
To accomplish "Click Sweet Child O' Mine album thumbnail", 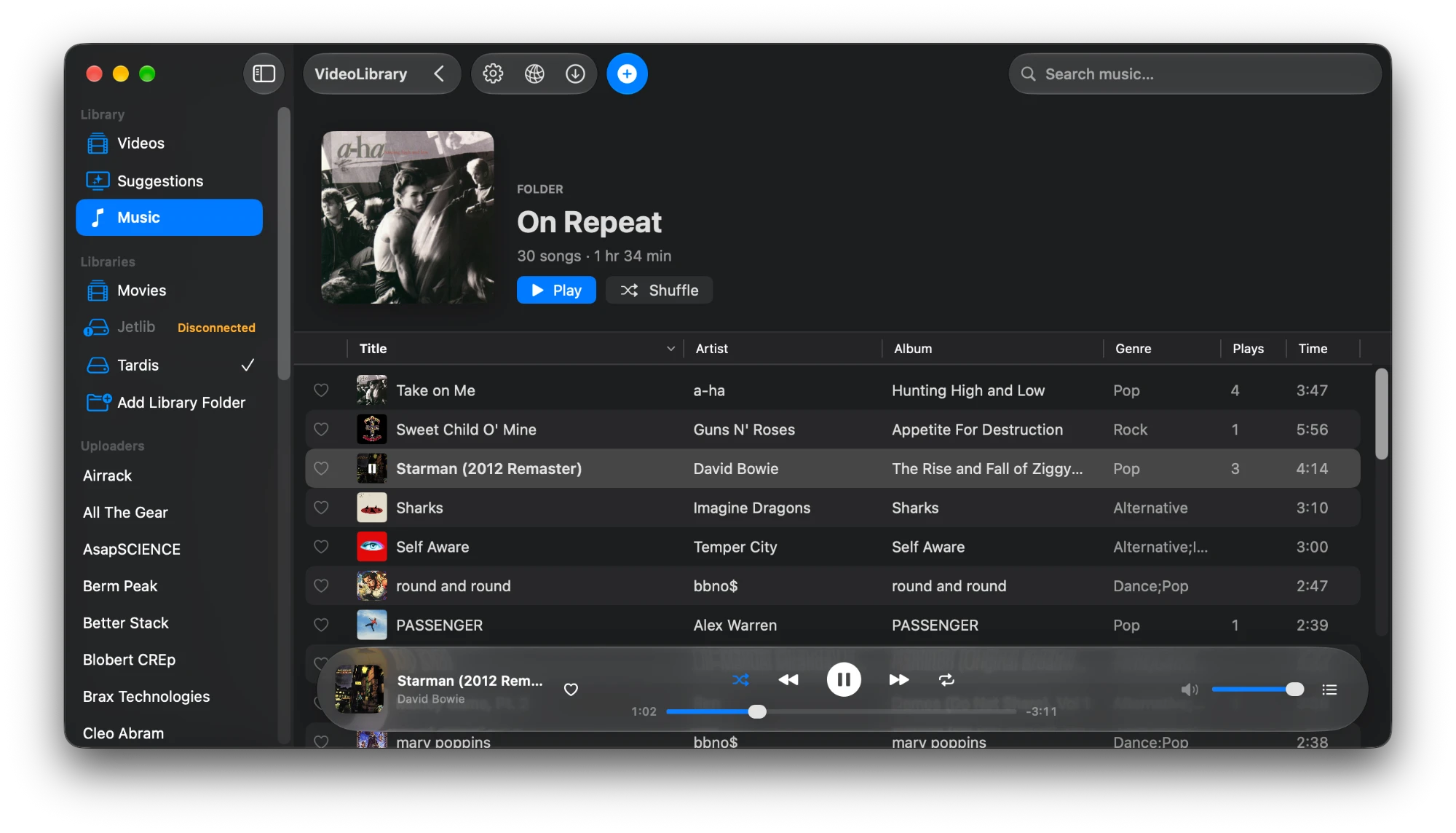I will click(372, 430).
